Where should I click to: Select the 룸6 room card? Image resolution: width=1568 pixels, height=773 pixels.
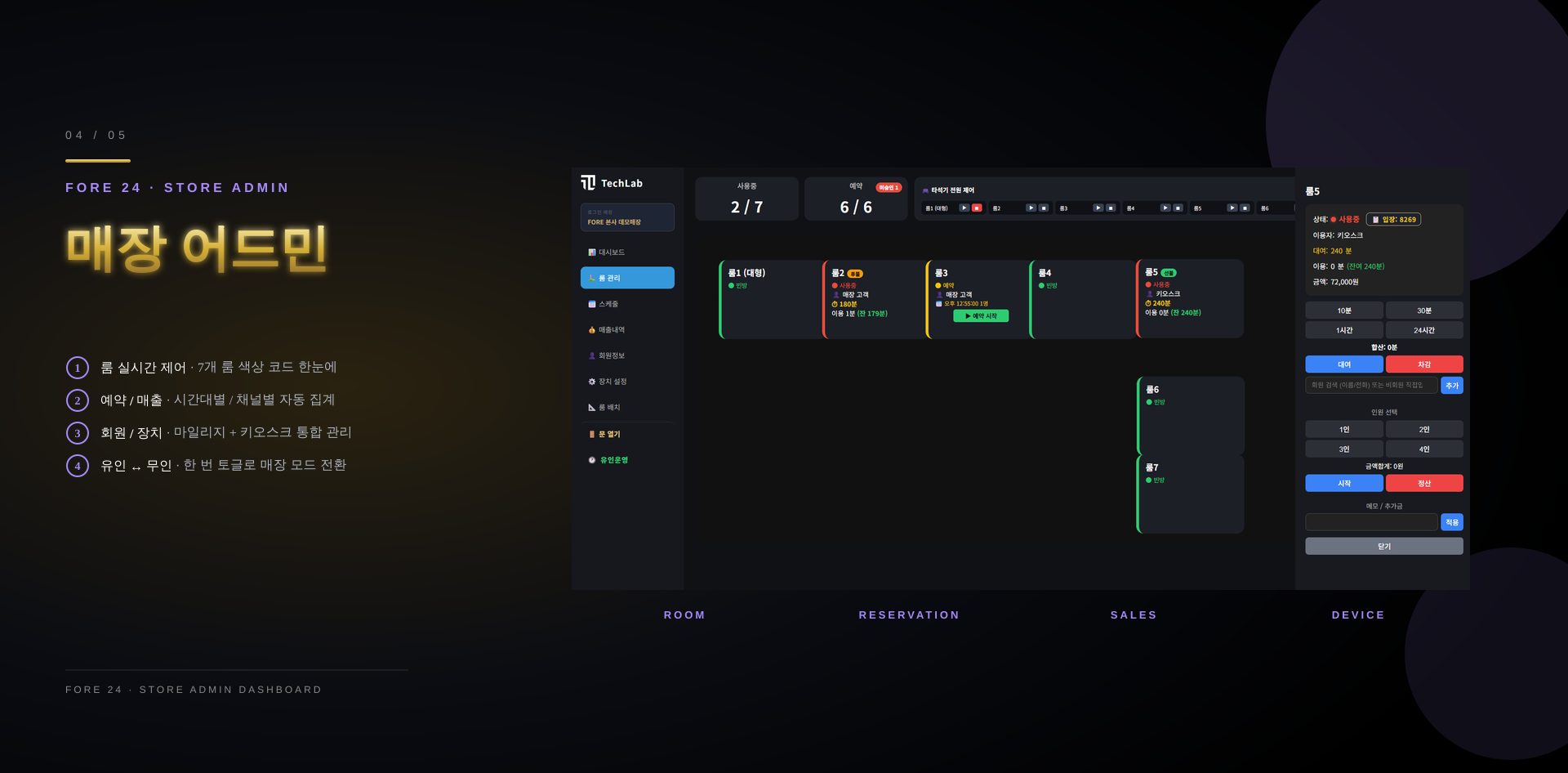click(x=1190, y=416)
